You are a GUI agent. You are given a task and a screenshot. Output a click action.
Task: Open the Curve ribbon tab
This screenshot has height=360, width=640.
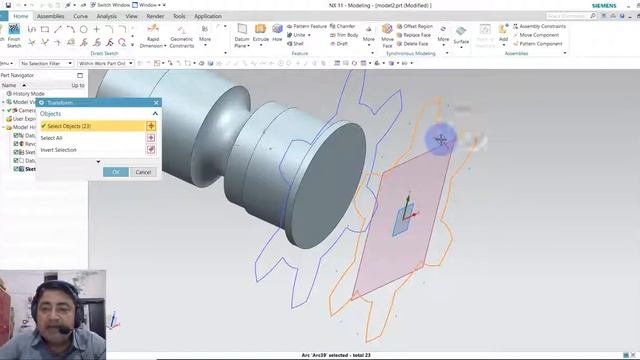[x=80, y=16]
